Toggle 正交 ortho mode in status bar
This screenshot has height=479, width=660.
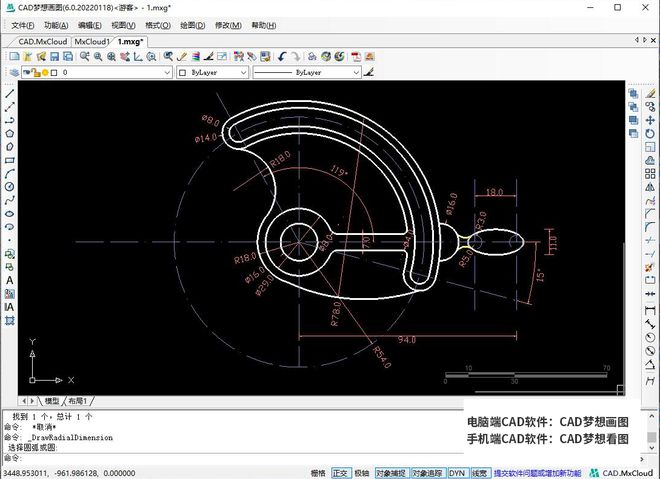coord(340,473)
